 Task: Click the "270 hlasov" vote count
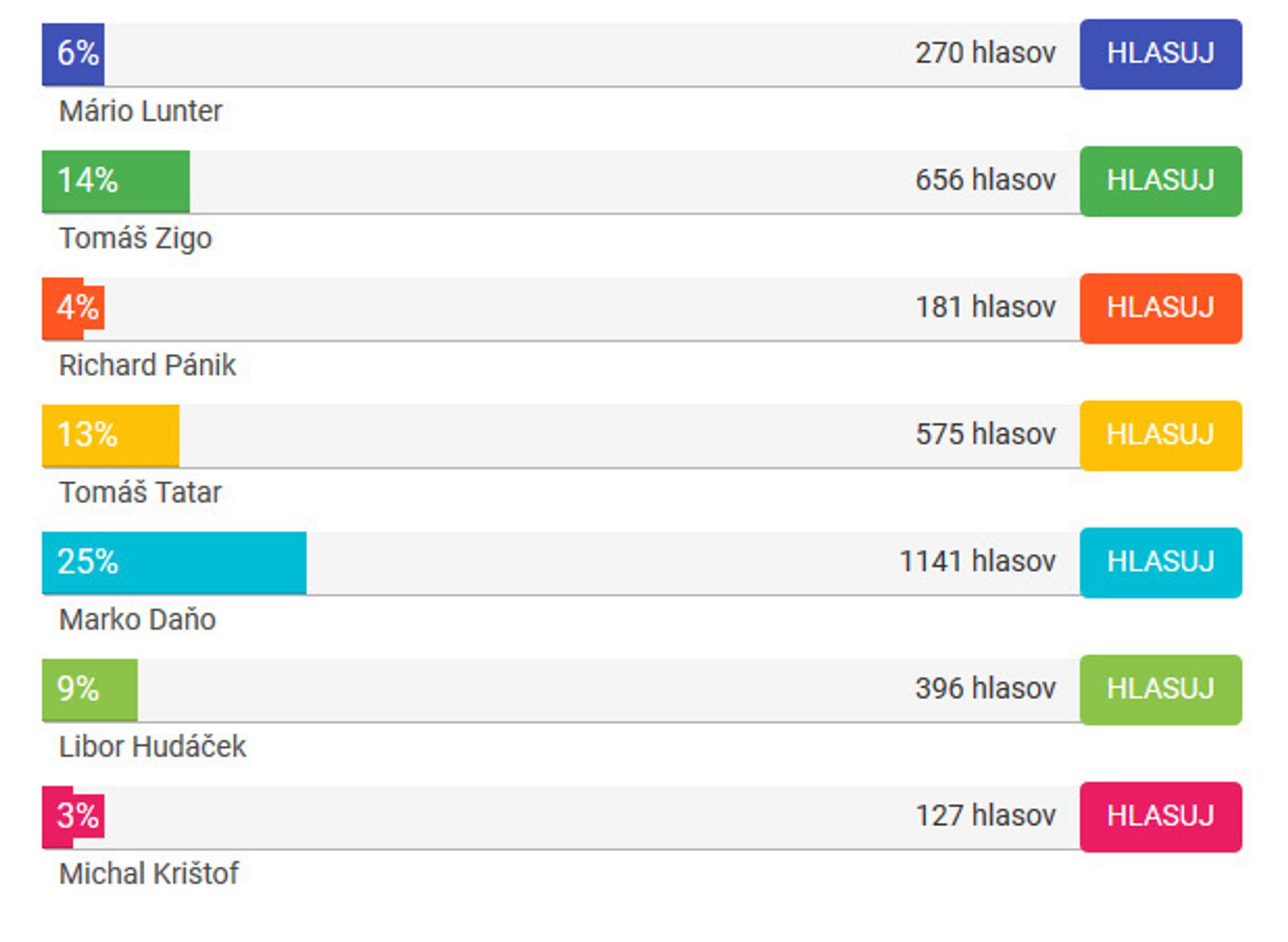pyautogui.click(x=985, y=53)
